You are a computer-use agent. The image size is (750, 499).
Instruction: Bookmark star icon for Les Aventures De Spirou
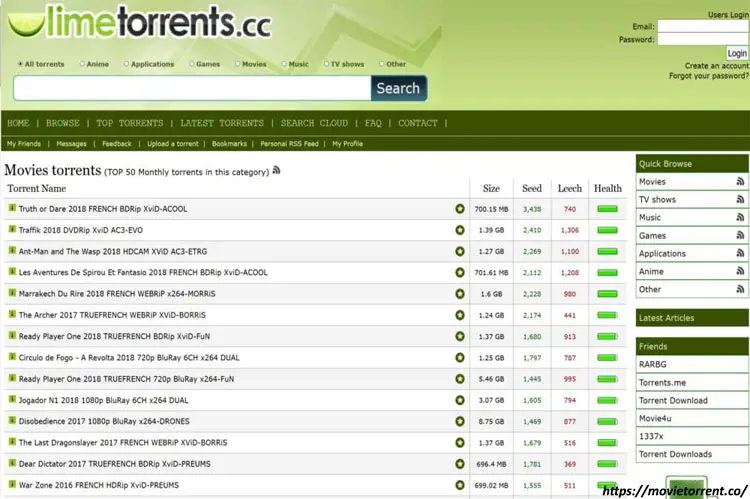point(460,272)
